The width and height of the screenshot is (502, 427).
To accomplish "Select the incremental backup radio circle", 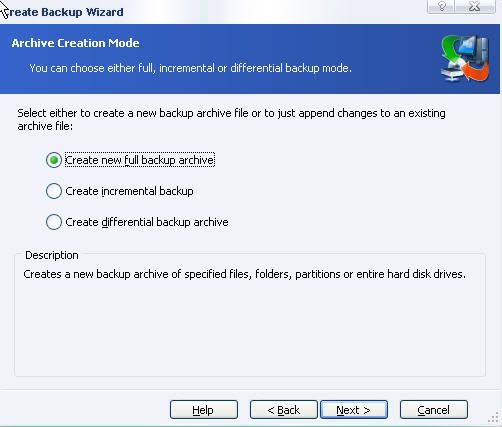I will tap(54, 191).
